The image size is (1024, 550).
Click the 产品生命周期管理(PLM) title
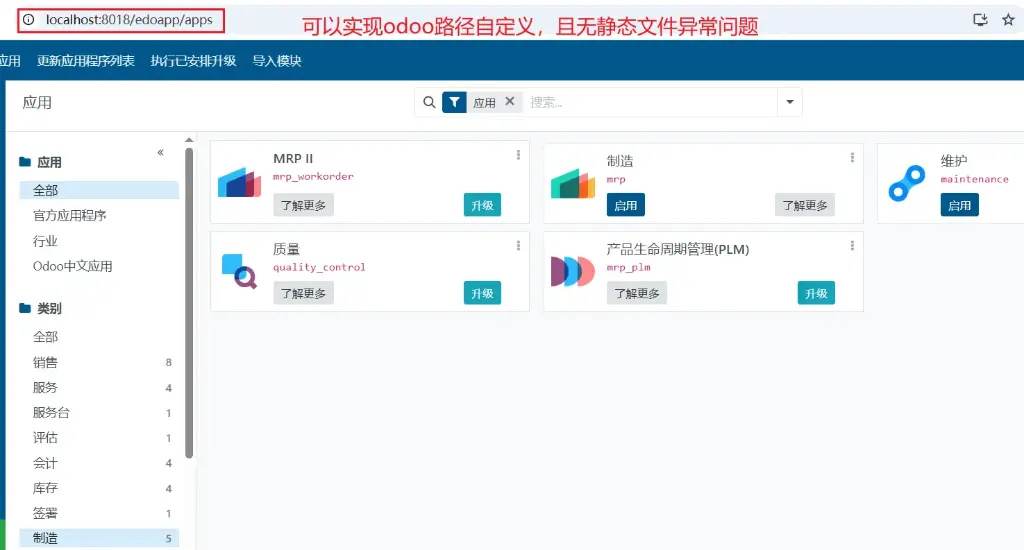tap(678, 249)
